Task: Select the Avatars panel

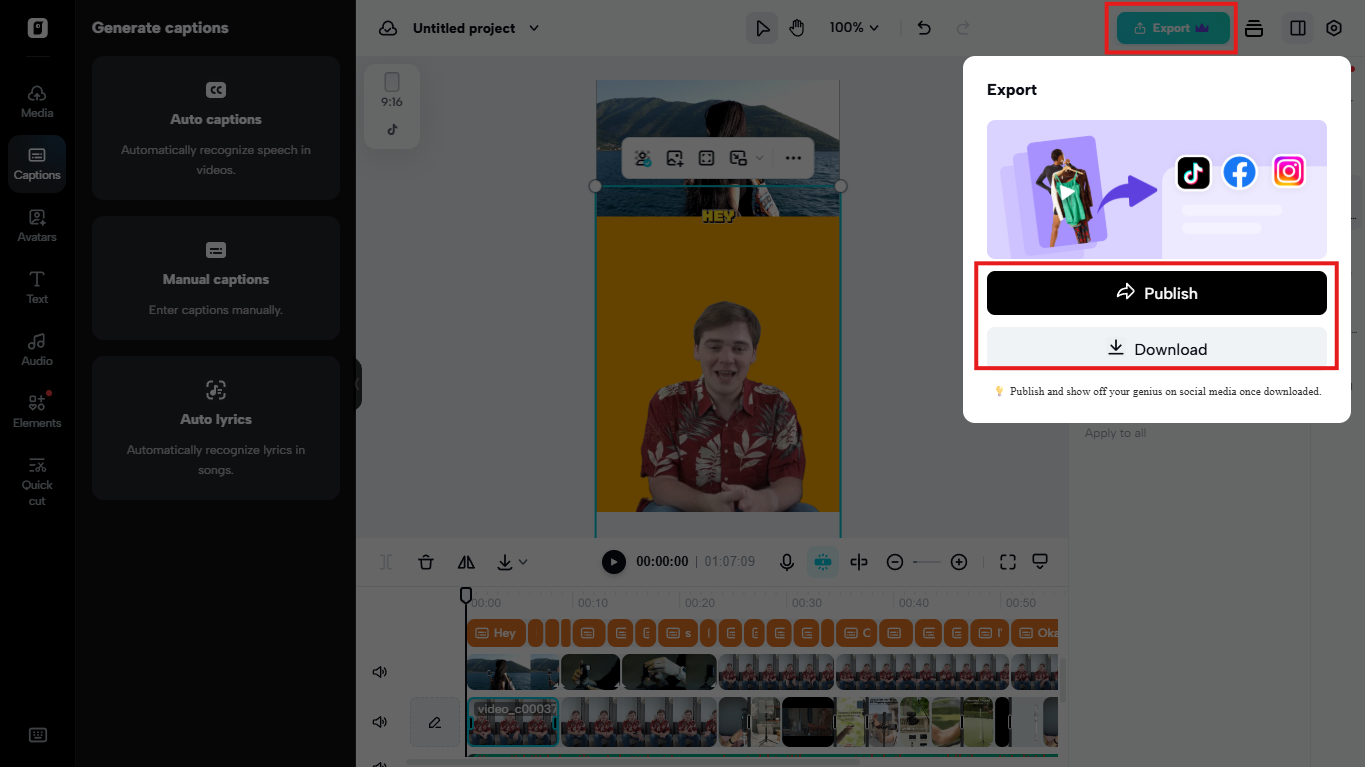Action: coord(37,224)
